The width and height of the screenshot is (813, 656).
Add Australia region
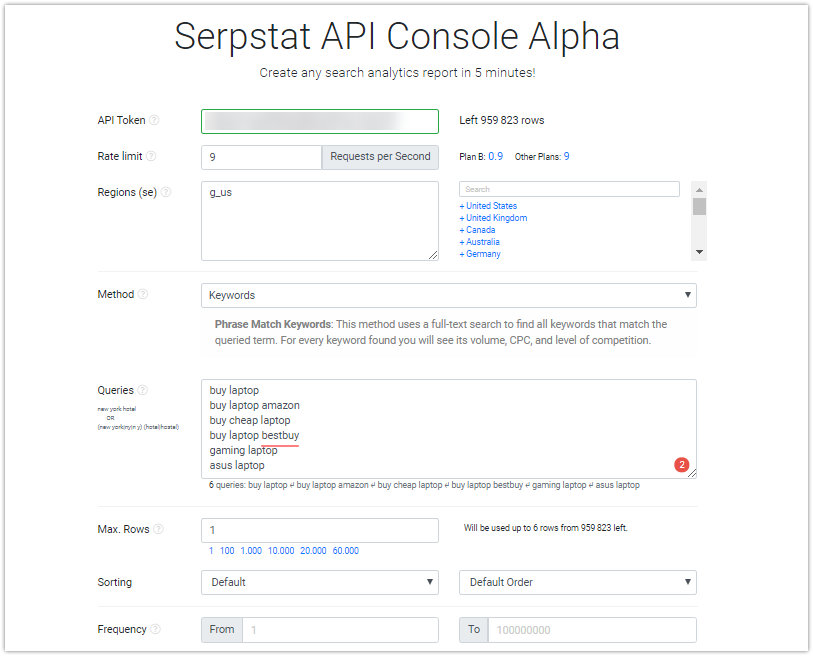tap(480, 242)
